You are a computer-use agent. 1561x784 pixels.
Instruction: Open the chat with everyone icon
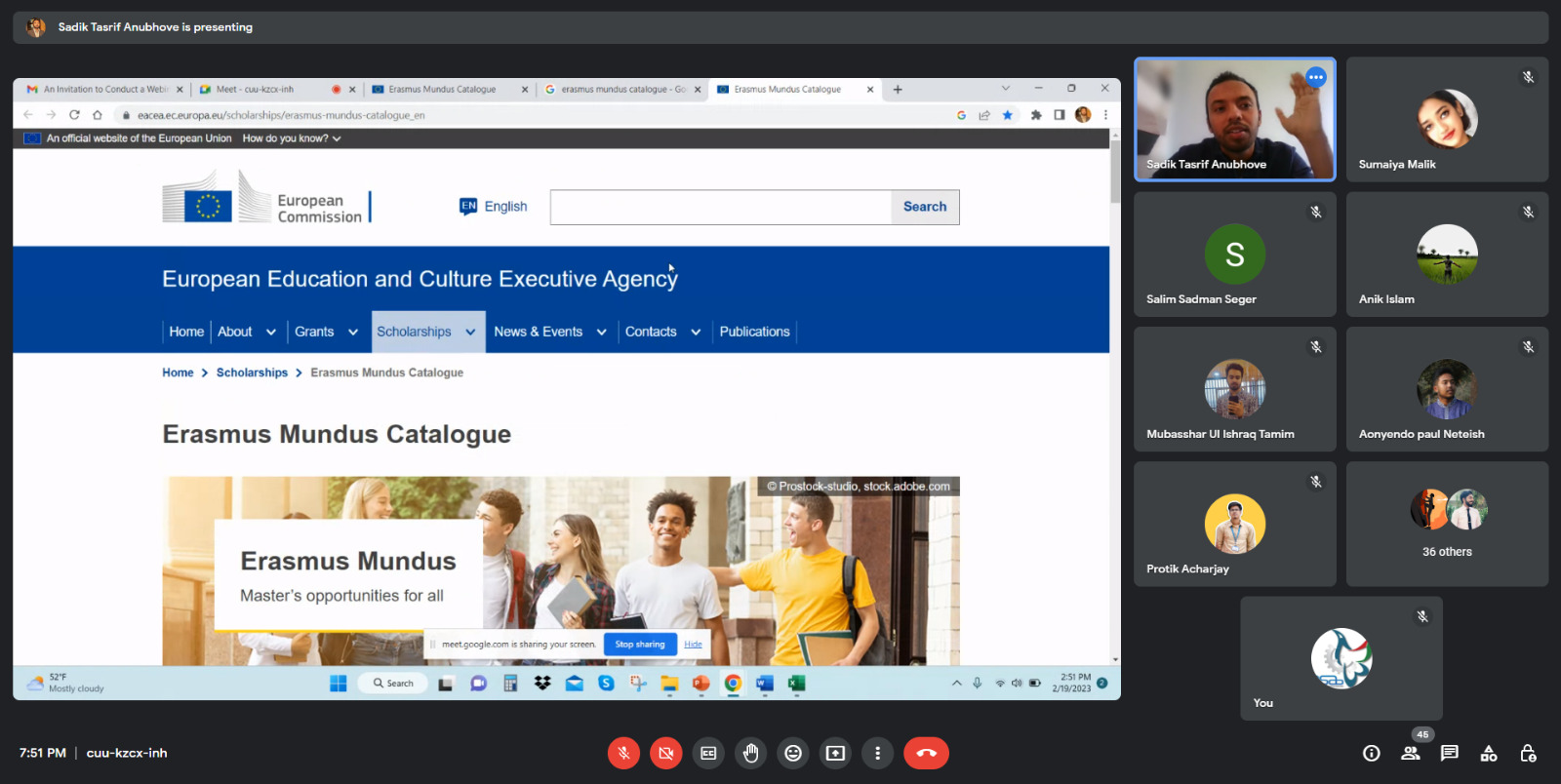click(x=1450, y=753)
